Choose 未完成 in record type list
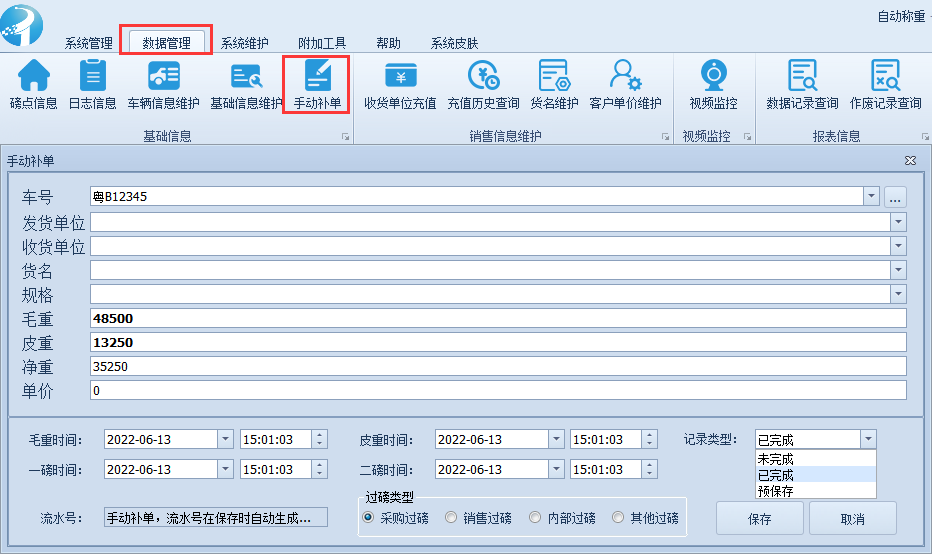Image resolution: width=932 pixels, height=554 pixels. pos(816,459)
